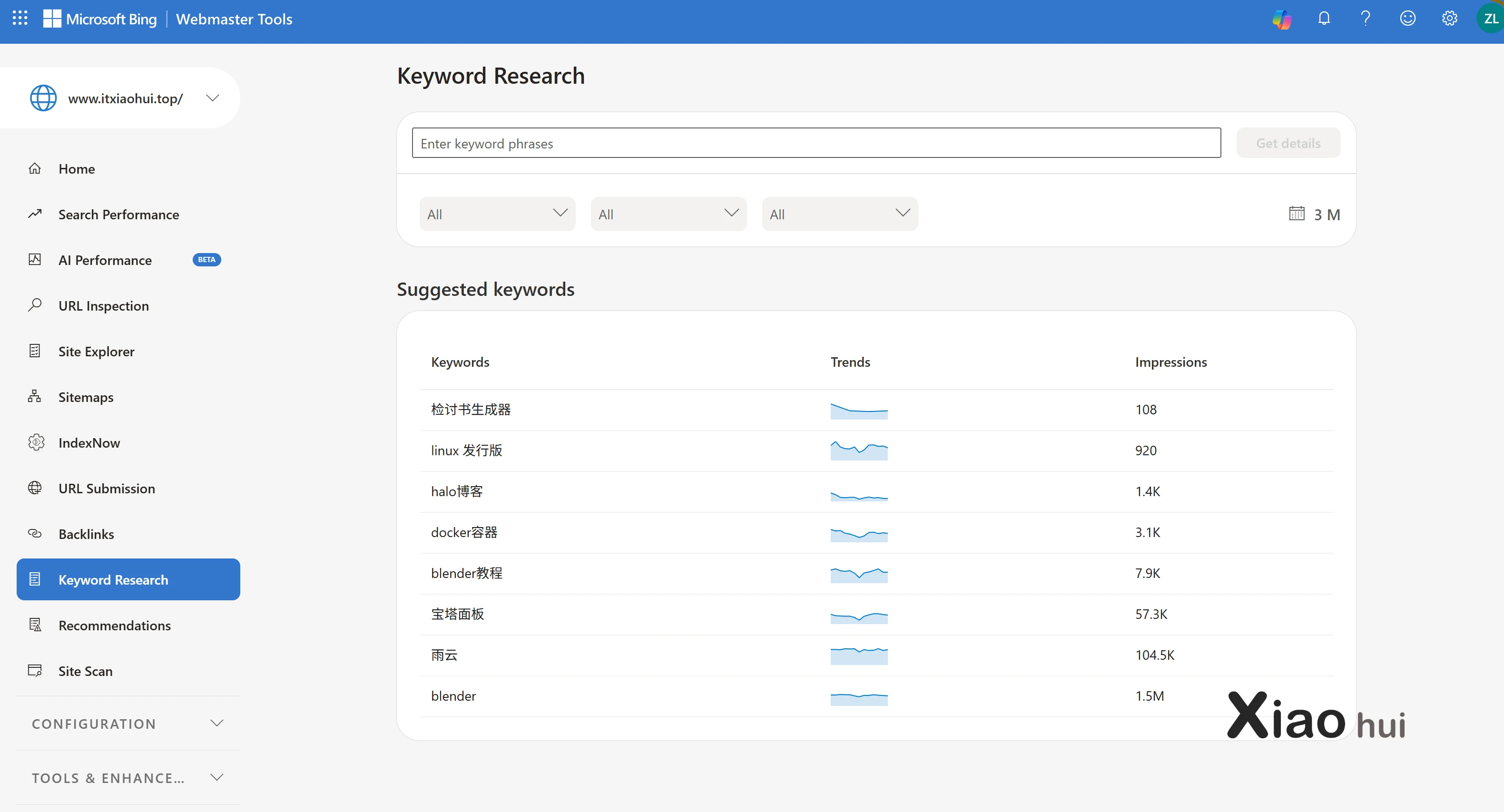Open the app launcher grid icon
The height and width of the screenshot is (812, 1504).
(20, 18)
